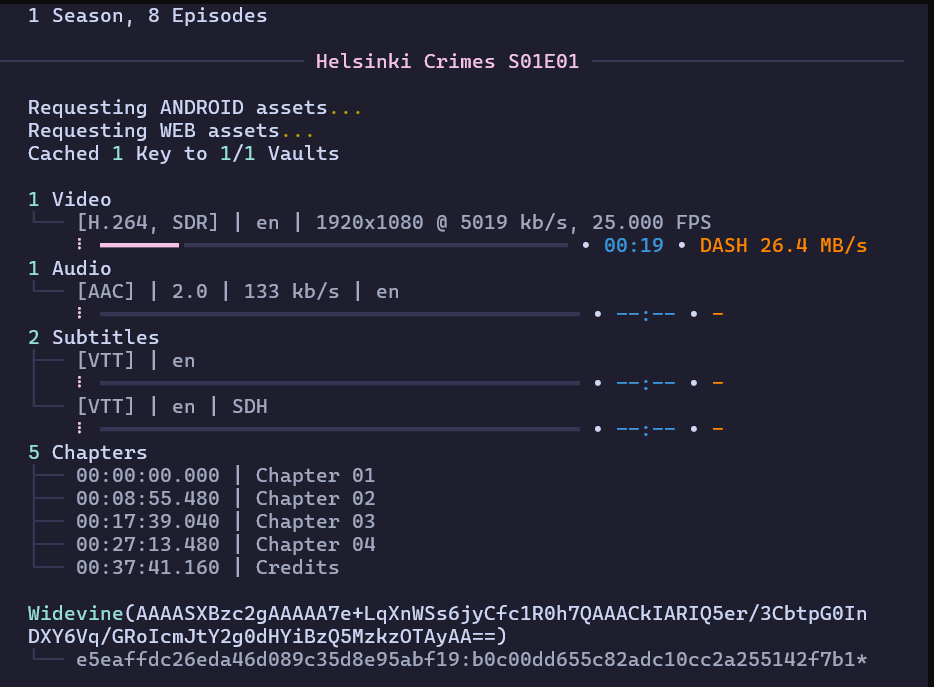Click the 5 Chapters section heading
This screenshot has height=687, width=934.
(x=87, y=452)
